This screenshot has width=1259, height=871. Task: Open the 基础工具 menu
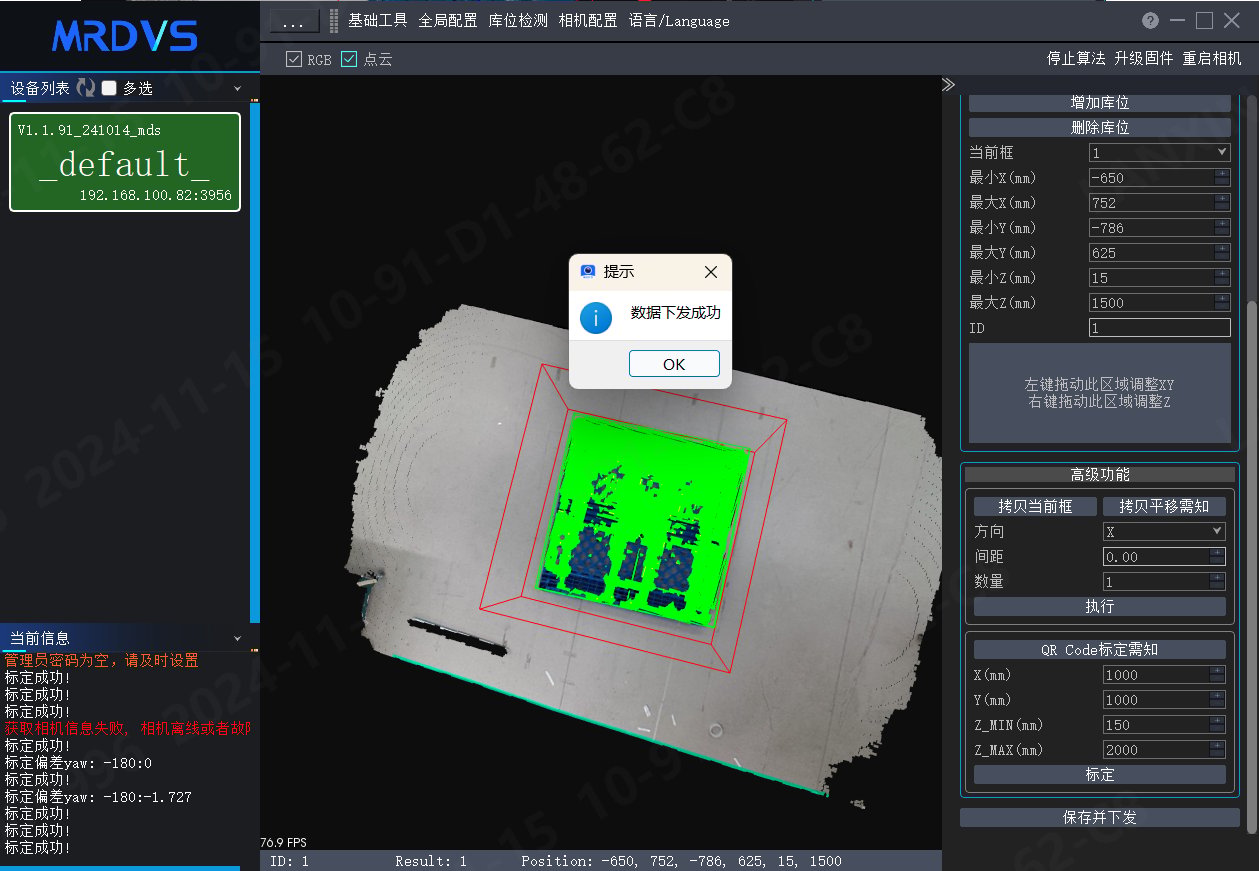378,21
